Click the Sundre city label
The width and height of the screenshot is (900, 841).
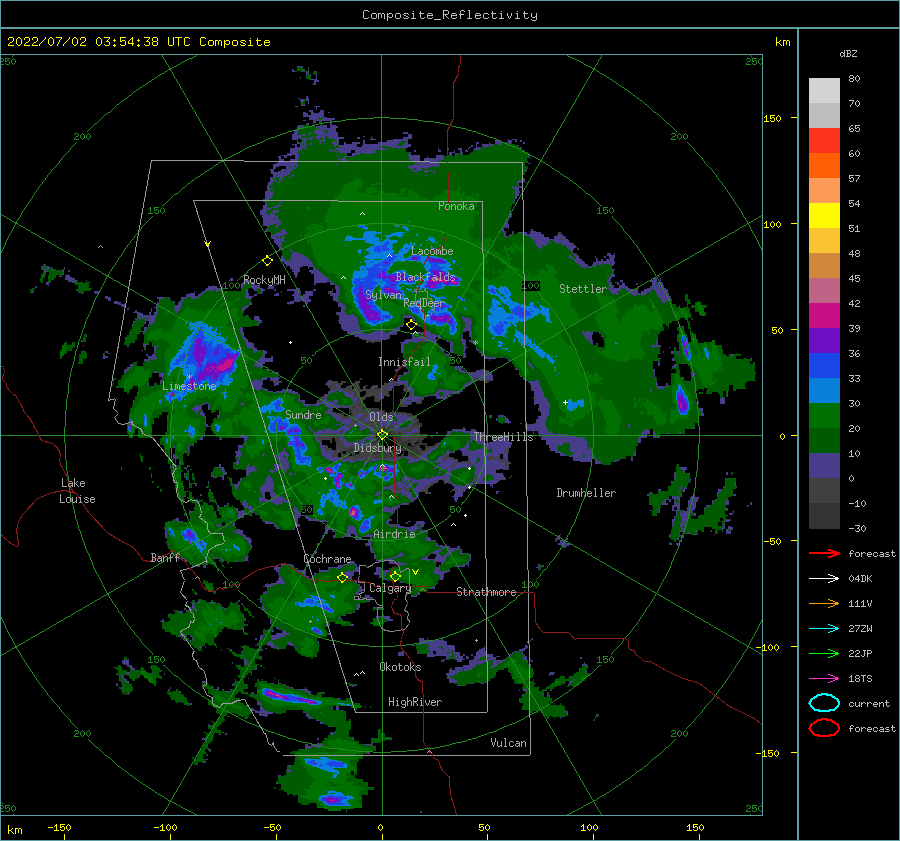[303, 415]
